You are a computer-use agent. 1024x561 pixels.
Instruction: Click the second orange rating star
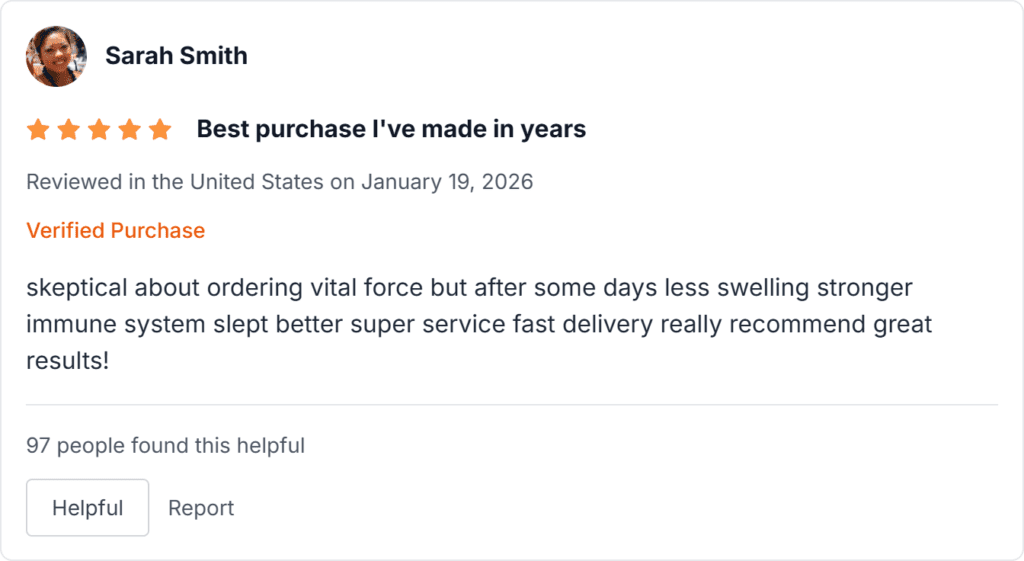[x=68, y=130]
